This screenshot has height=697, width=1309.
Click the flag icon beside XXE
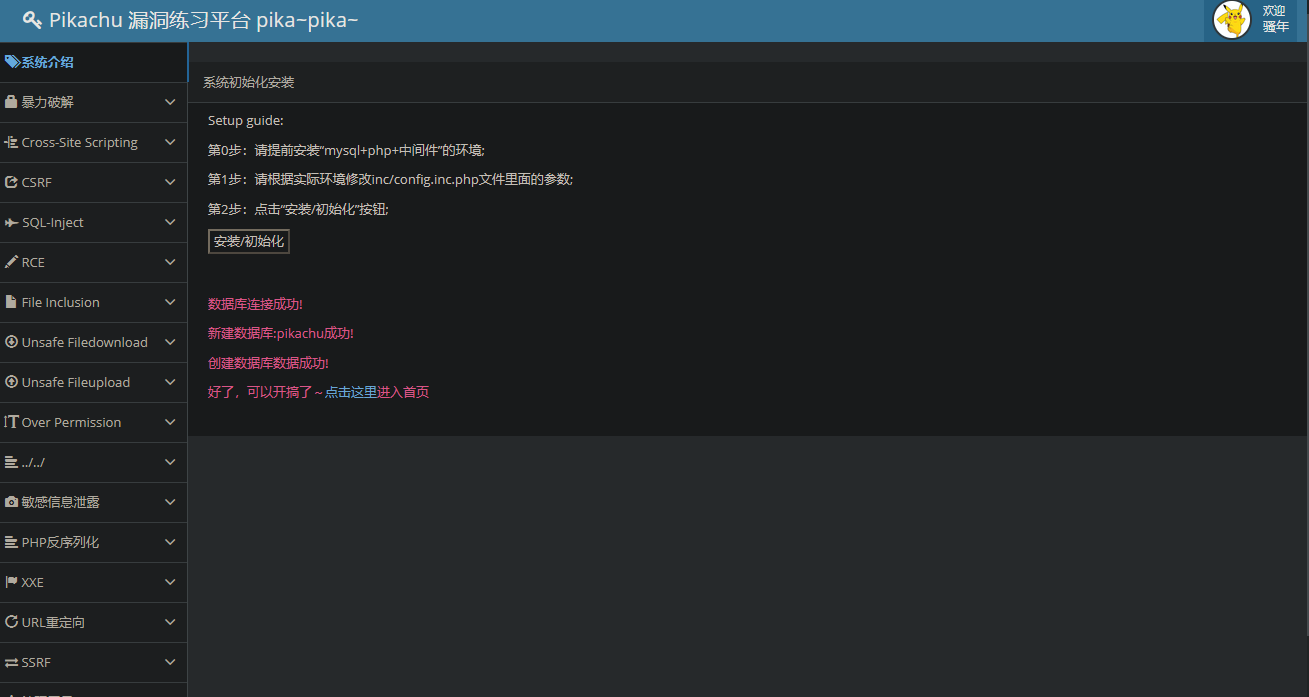point(11,582)
